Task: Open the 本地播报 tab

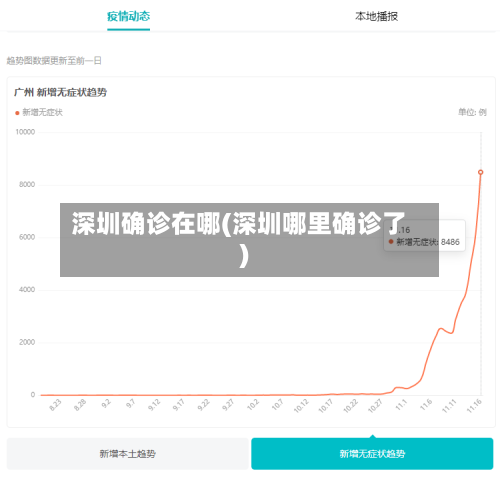Action: point(376,16)
